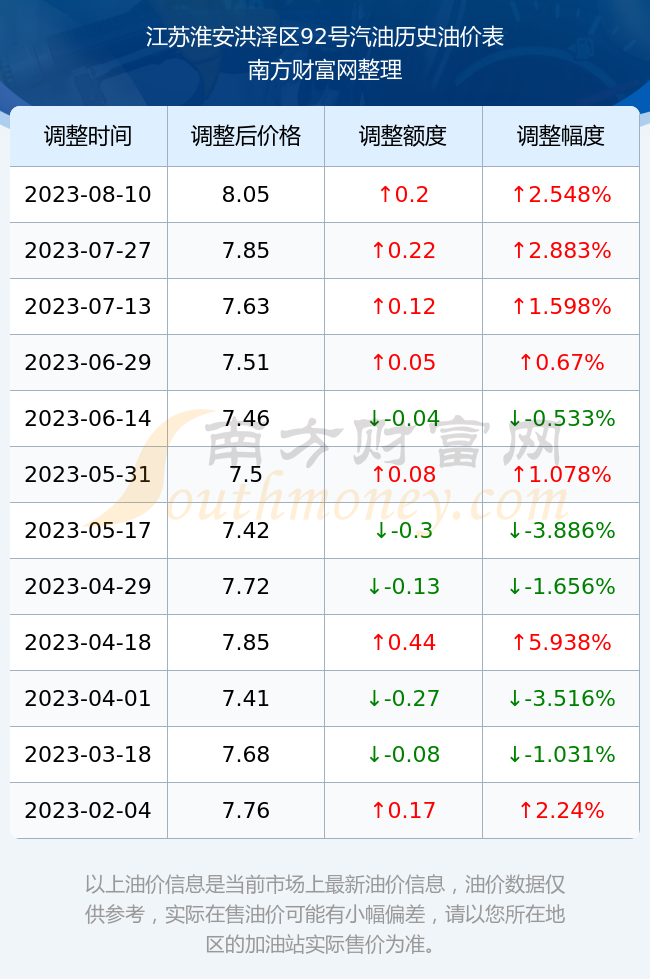Click the ↑0.22 adjustment value

403,251
